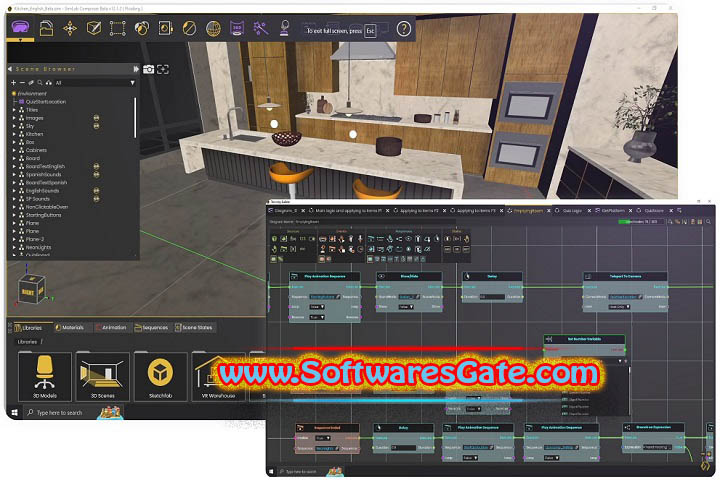Expand the Kitchen tree node

click(14, 134)
